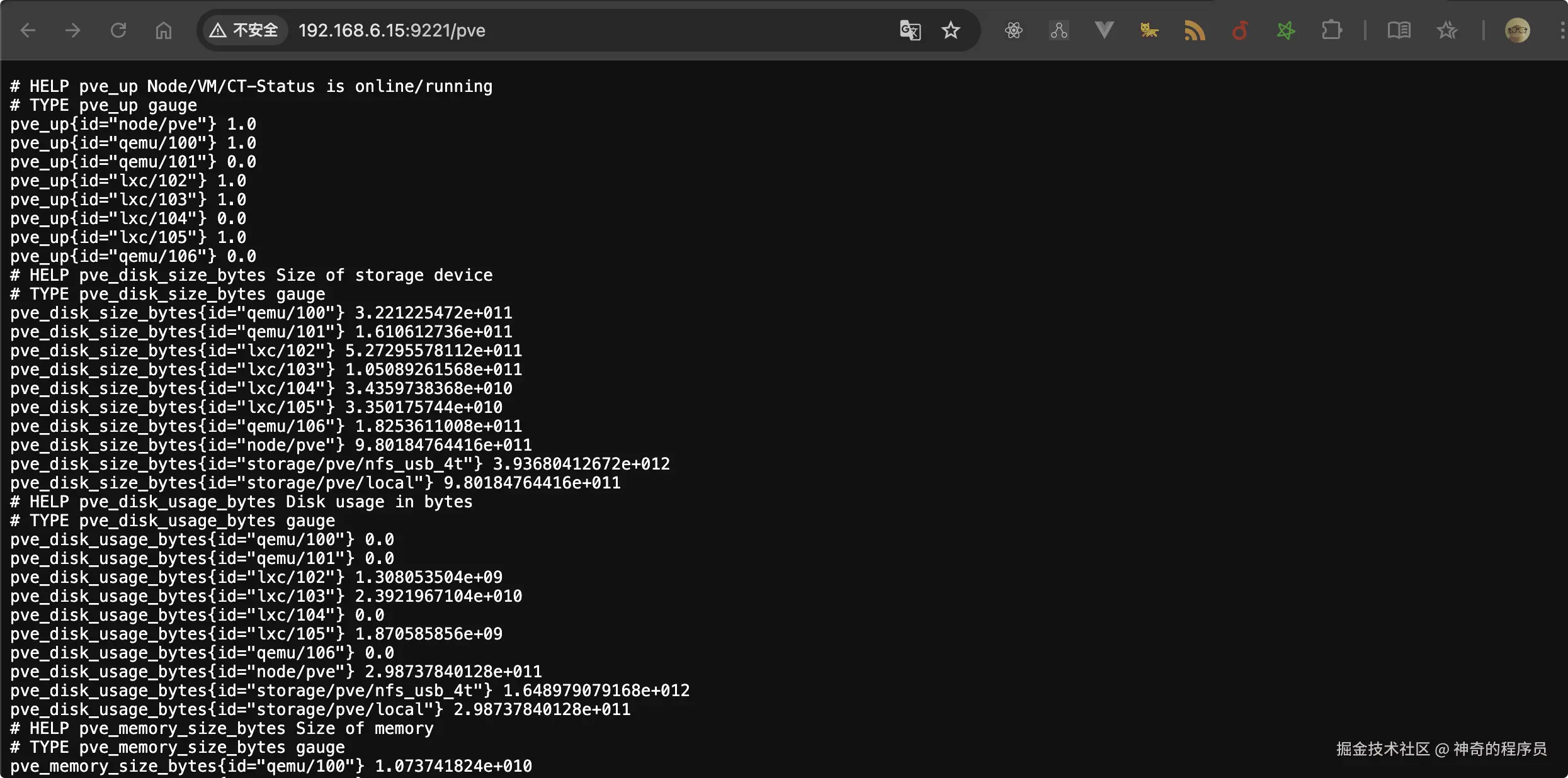
Task: Click the browser back arrow
Action: [x=28, y=30]
